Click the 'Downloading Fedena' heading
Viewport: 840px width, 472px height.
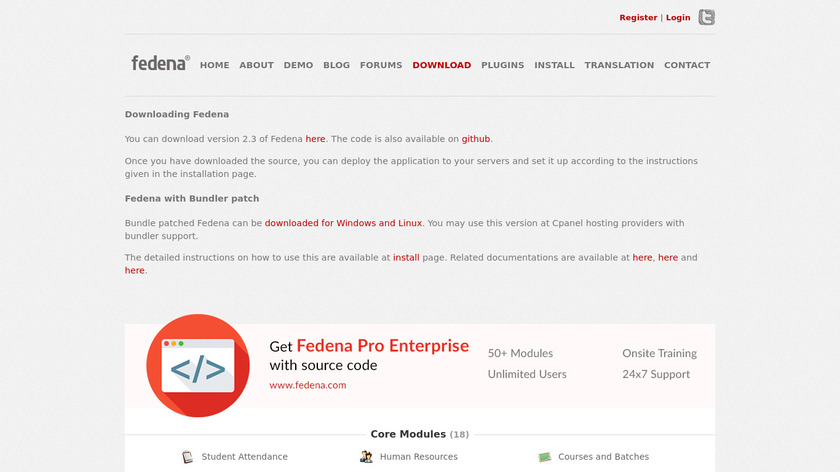tap(177, 114)
